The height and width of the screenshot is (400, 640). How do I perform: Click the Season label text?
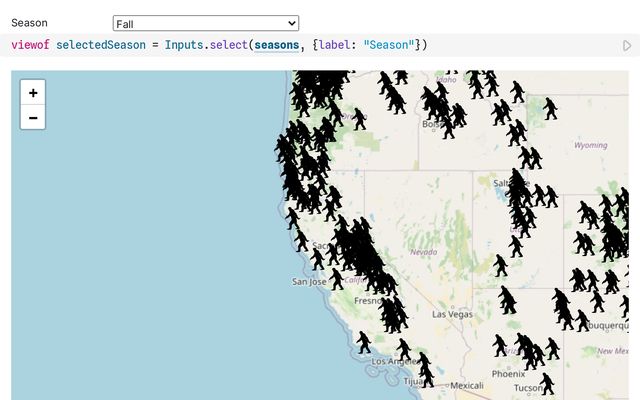[29, 23]
